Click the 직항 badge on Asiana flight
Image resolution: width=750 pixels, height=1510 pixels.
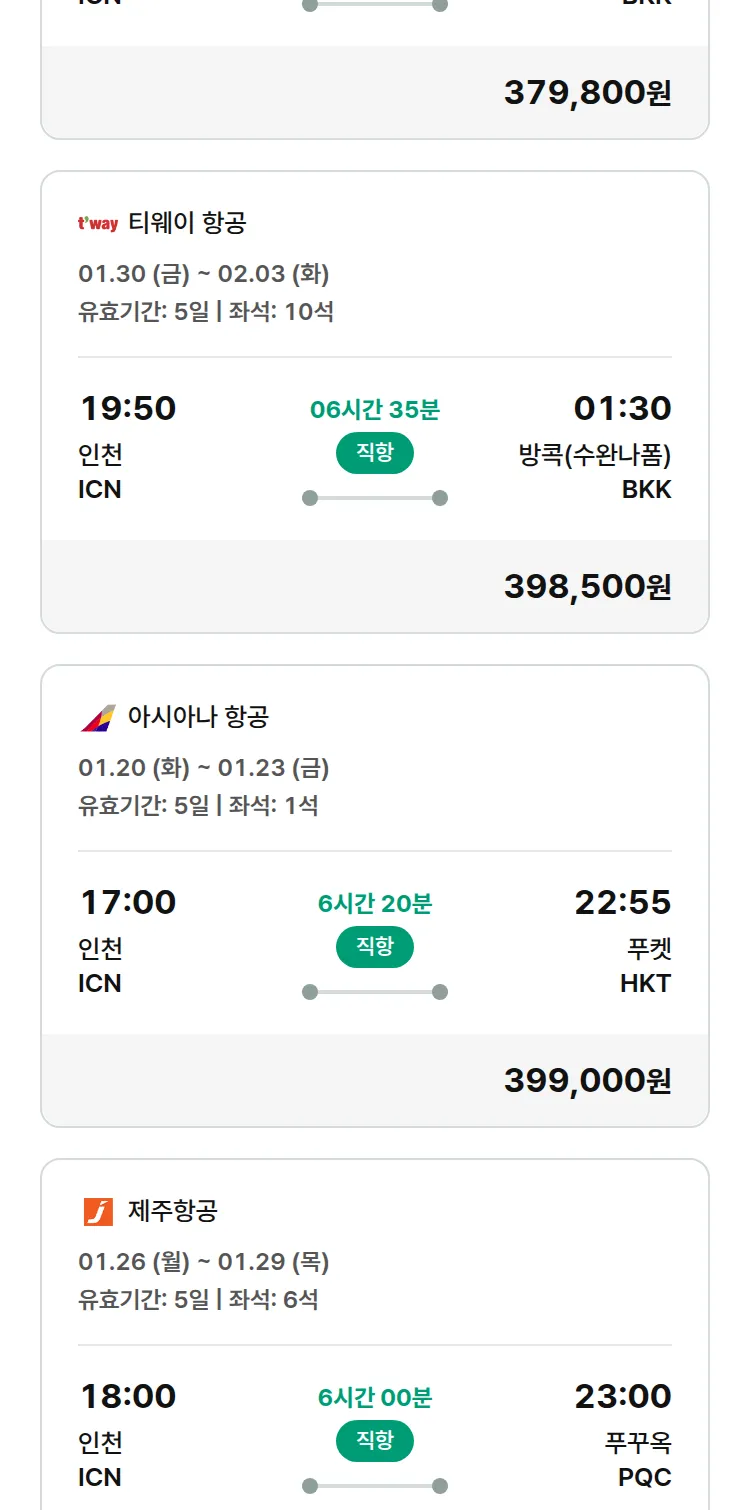coord(375,947)
